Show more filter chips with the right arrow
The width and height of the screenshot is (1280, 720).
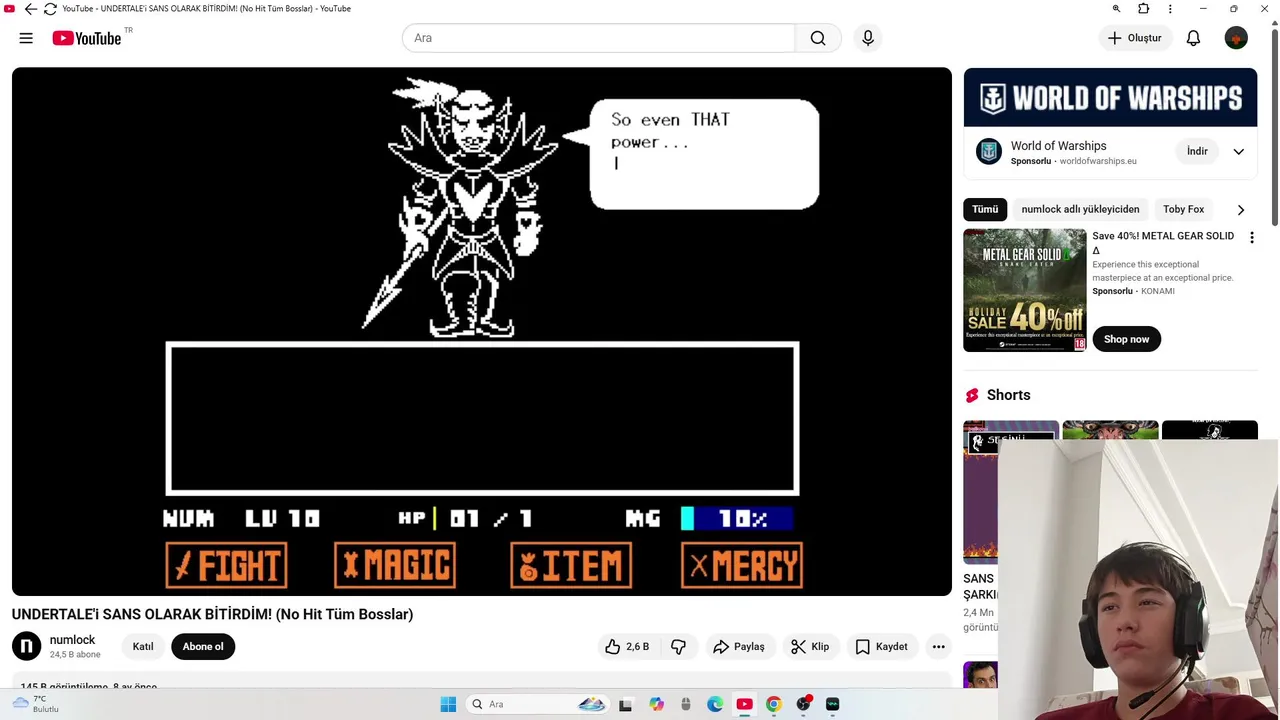(x=1241, y=210)
